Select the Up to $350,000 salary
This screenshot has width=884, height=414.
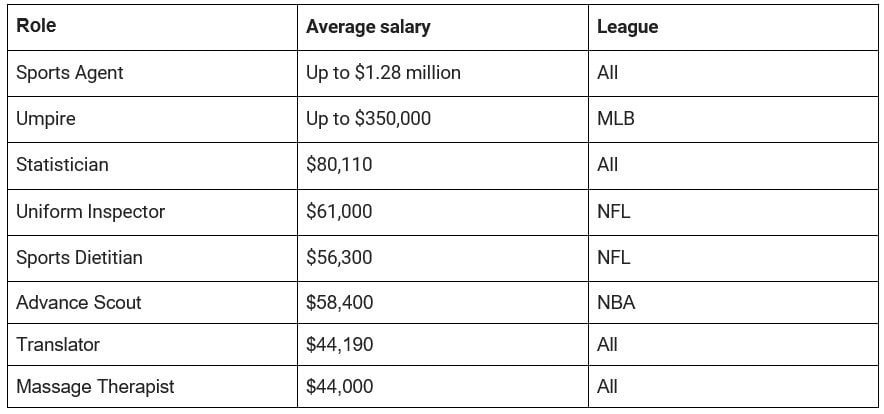(x=368, y=119)
